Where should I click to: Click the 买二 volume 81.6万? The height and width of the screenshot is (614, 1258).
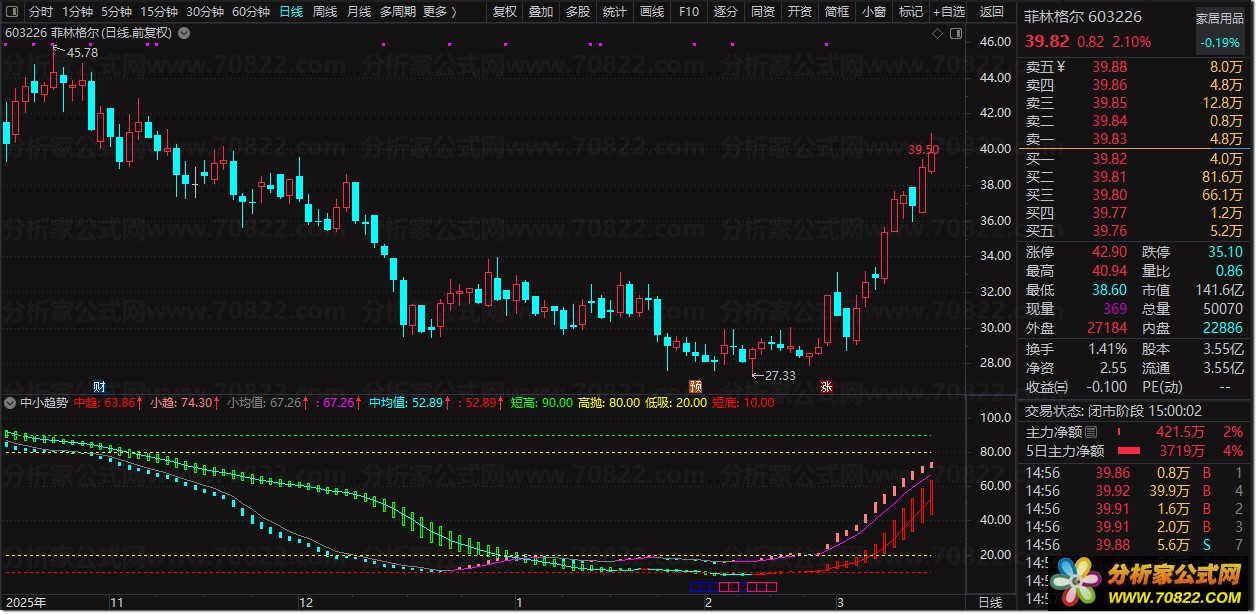1223,177
